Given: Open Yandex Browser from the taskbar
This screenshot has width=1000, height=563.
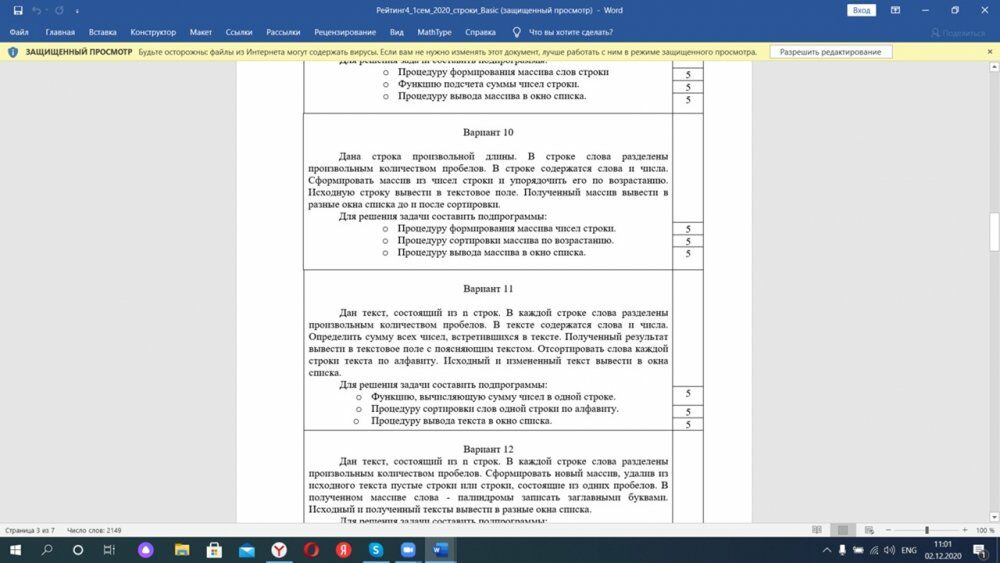Looking at the screenshot, I should tap(279, 550).
